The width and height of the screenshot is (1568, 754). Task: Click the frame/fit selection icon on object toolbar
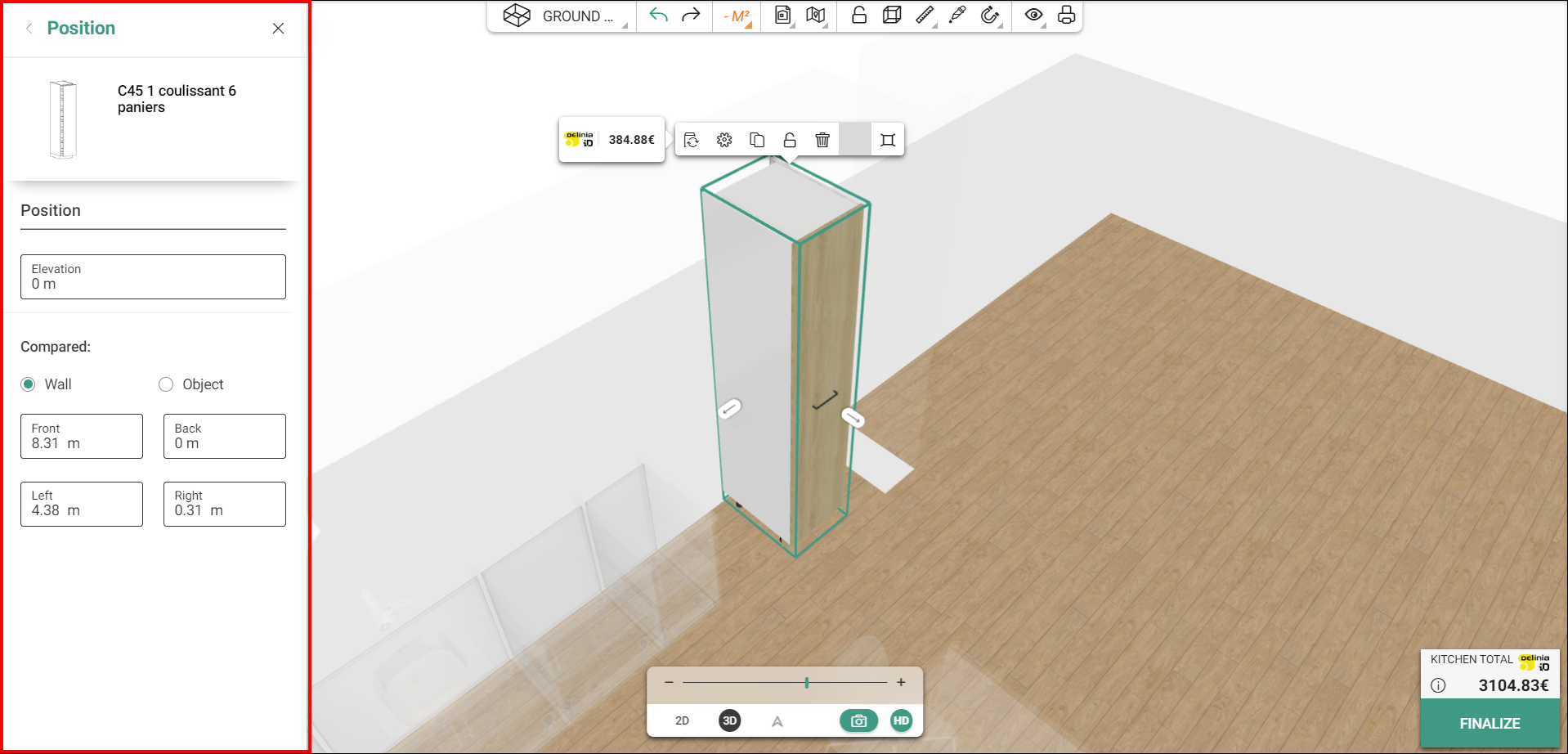click(x=888, y=140)
